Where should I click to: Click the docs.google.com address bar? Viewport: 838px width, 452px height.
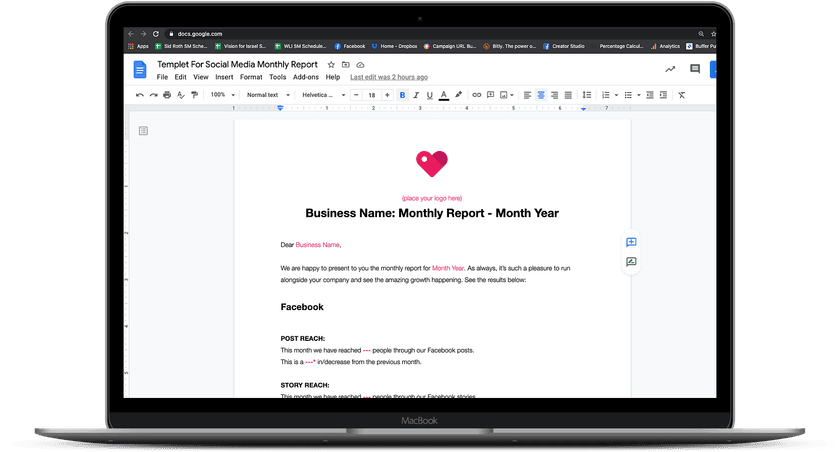coord(433,34)
